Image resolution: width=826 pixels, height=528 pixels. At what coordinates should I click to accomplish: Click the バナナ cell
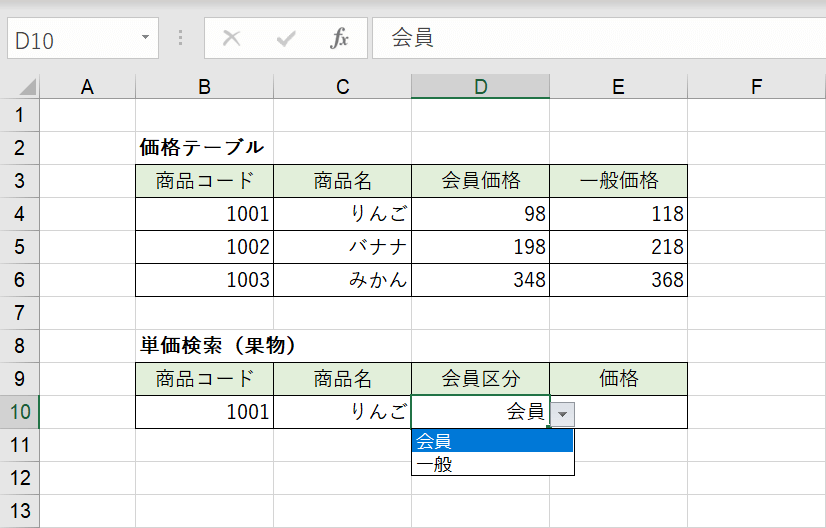[x=342, y=247]
